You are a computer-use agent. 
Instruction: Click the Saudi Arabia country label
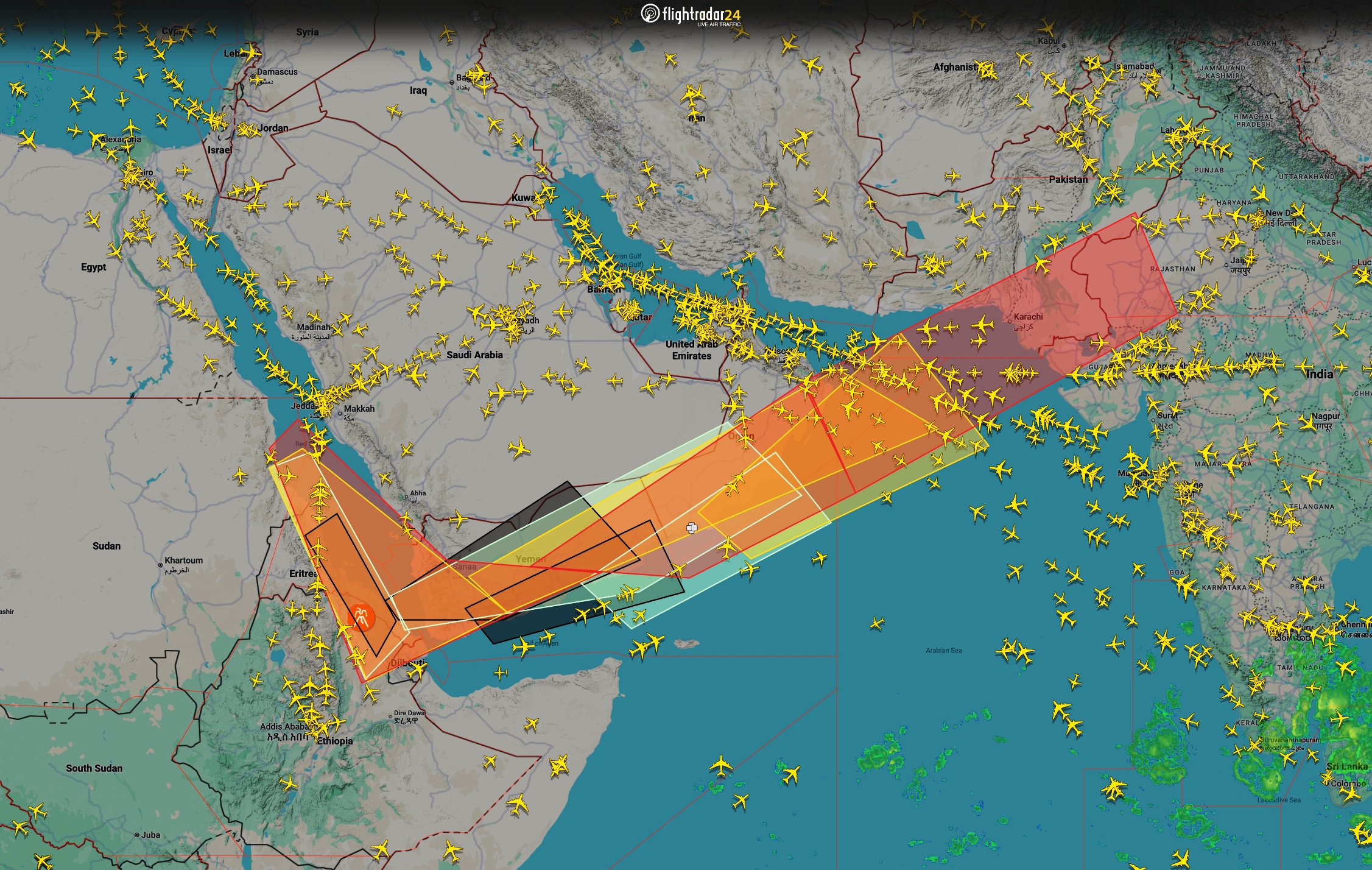(474, 355)
